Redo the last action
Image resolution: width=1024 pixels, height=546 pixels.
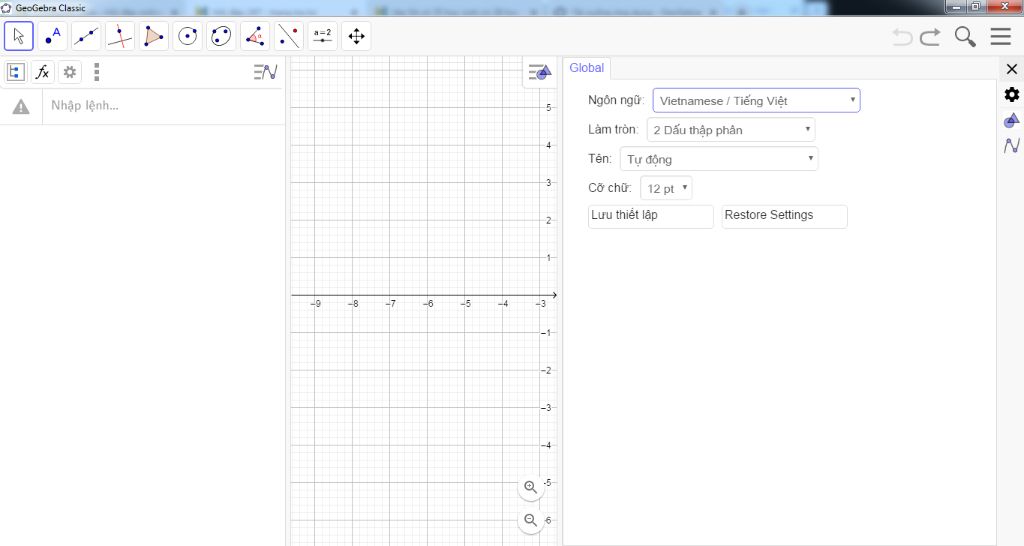(931, 37)
